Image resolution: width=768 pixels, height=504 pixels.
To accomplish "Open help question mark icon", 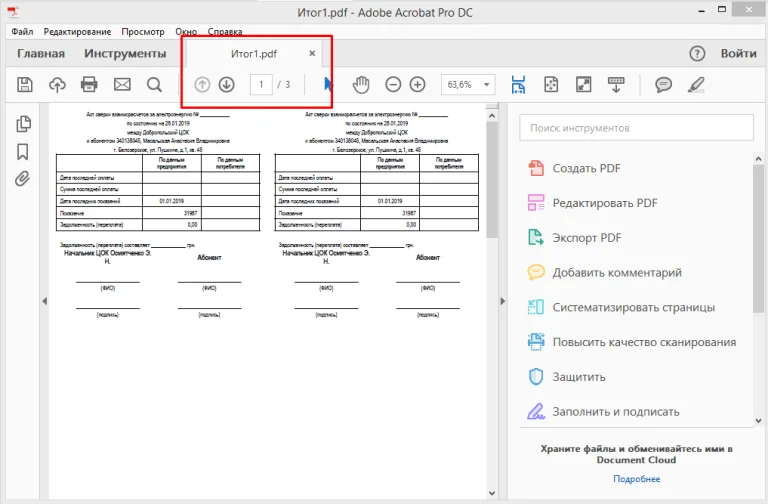I will click(697, 53).
